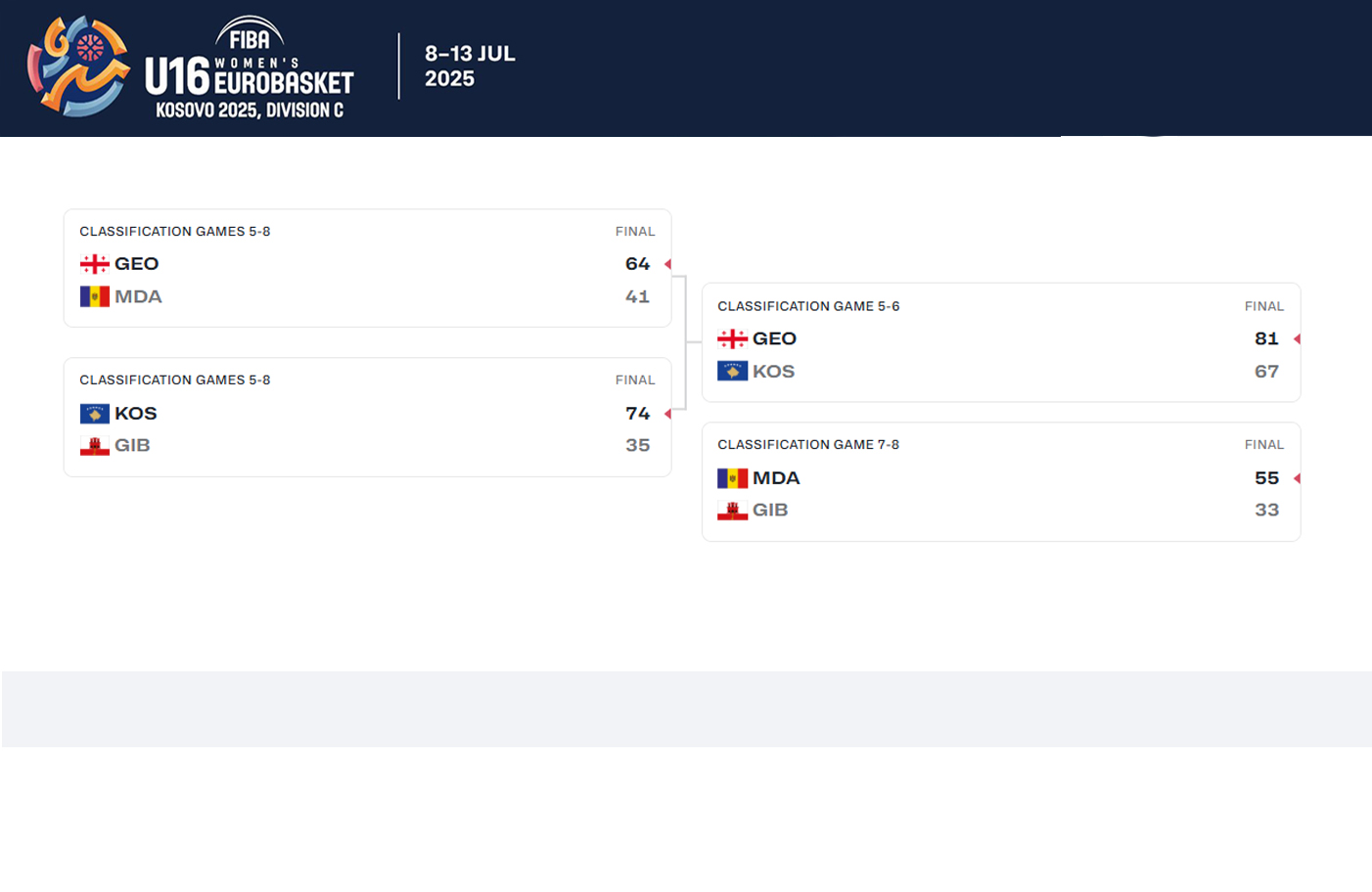Open MDA team in Classification Game 7-8
1372x892 pixels.
click(x=776, y=478)
